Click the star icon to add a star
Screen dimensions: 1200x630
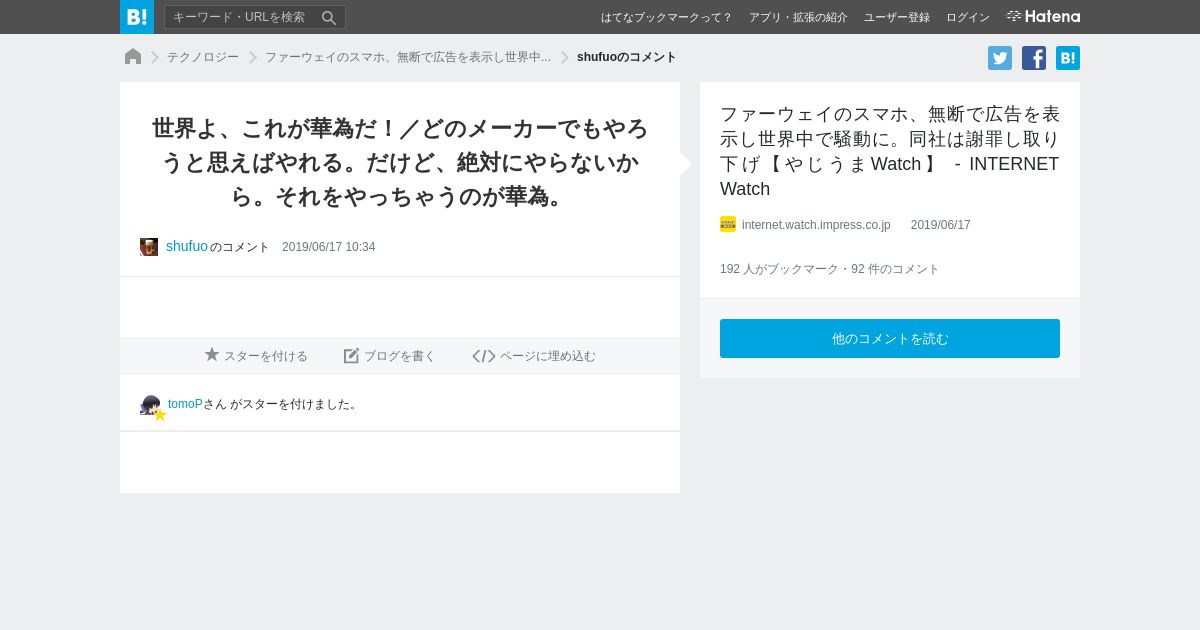click(x=212, y=355)
